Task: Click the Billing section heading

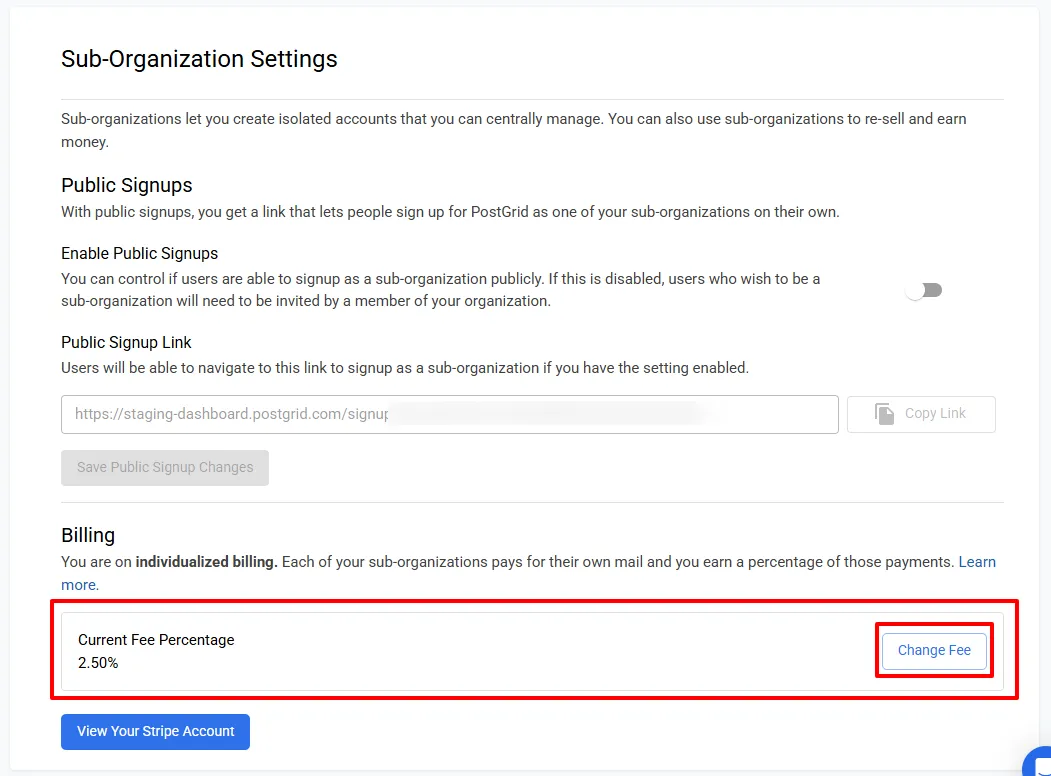Action: coord(88,535)
